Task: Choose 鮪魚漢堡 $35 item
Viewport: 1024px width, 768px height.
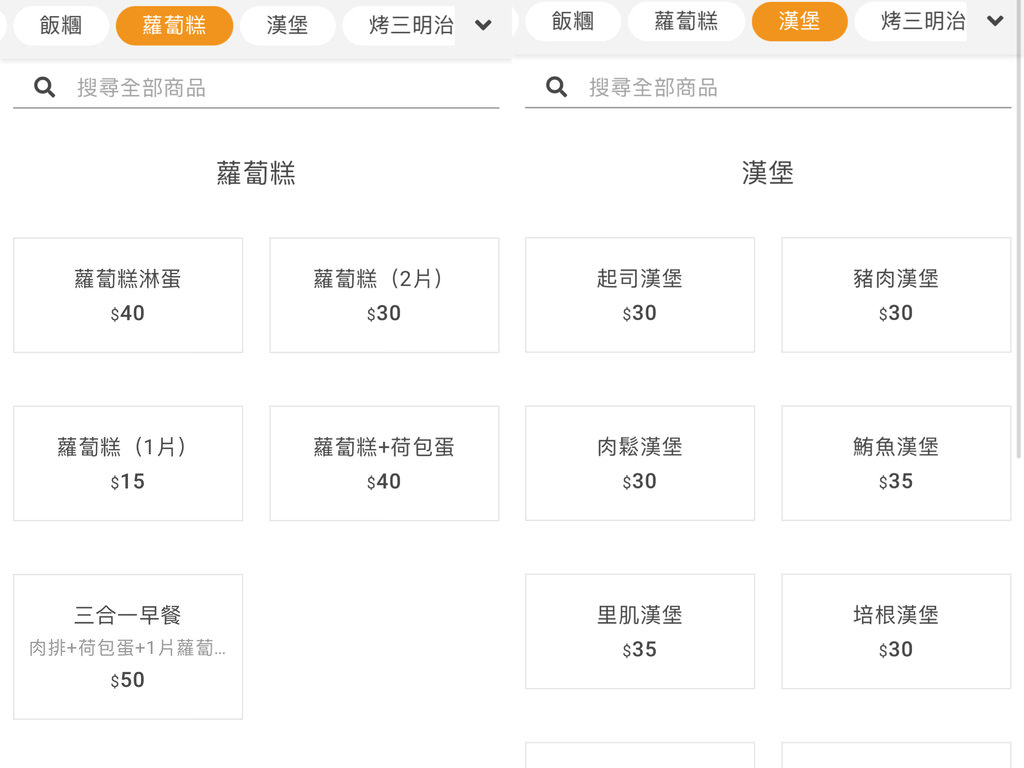Action: click(x=896, y=463)
